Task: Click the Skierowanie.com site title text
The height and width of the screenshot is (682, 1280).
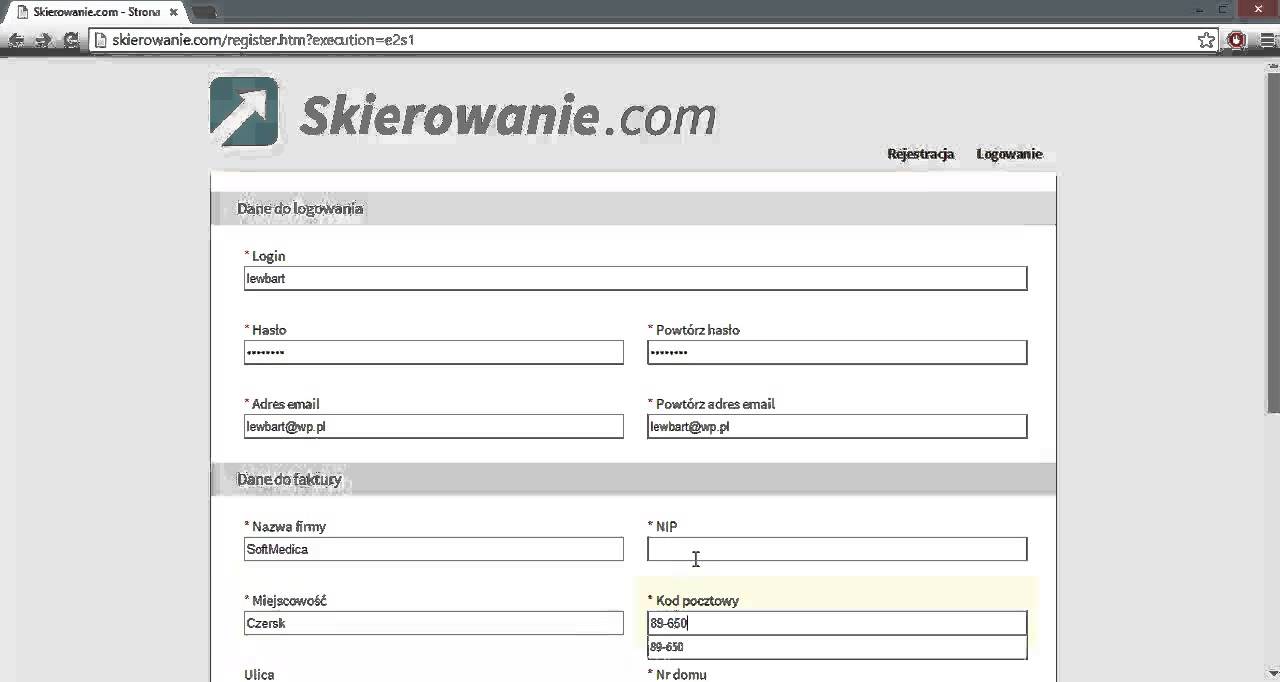Action: (x=508, y=116)
